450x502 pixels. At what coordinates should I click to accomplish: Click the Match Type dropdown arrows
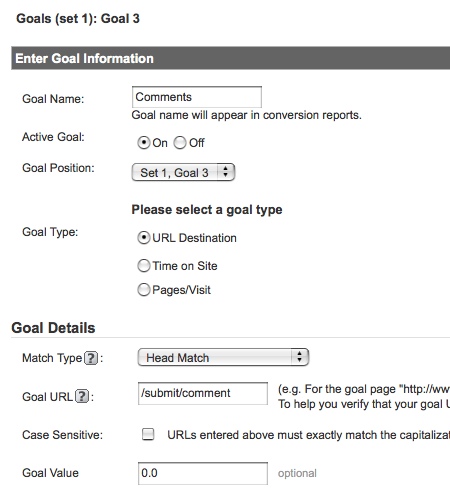point(300,357)
